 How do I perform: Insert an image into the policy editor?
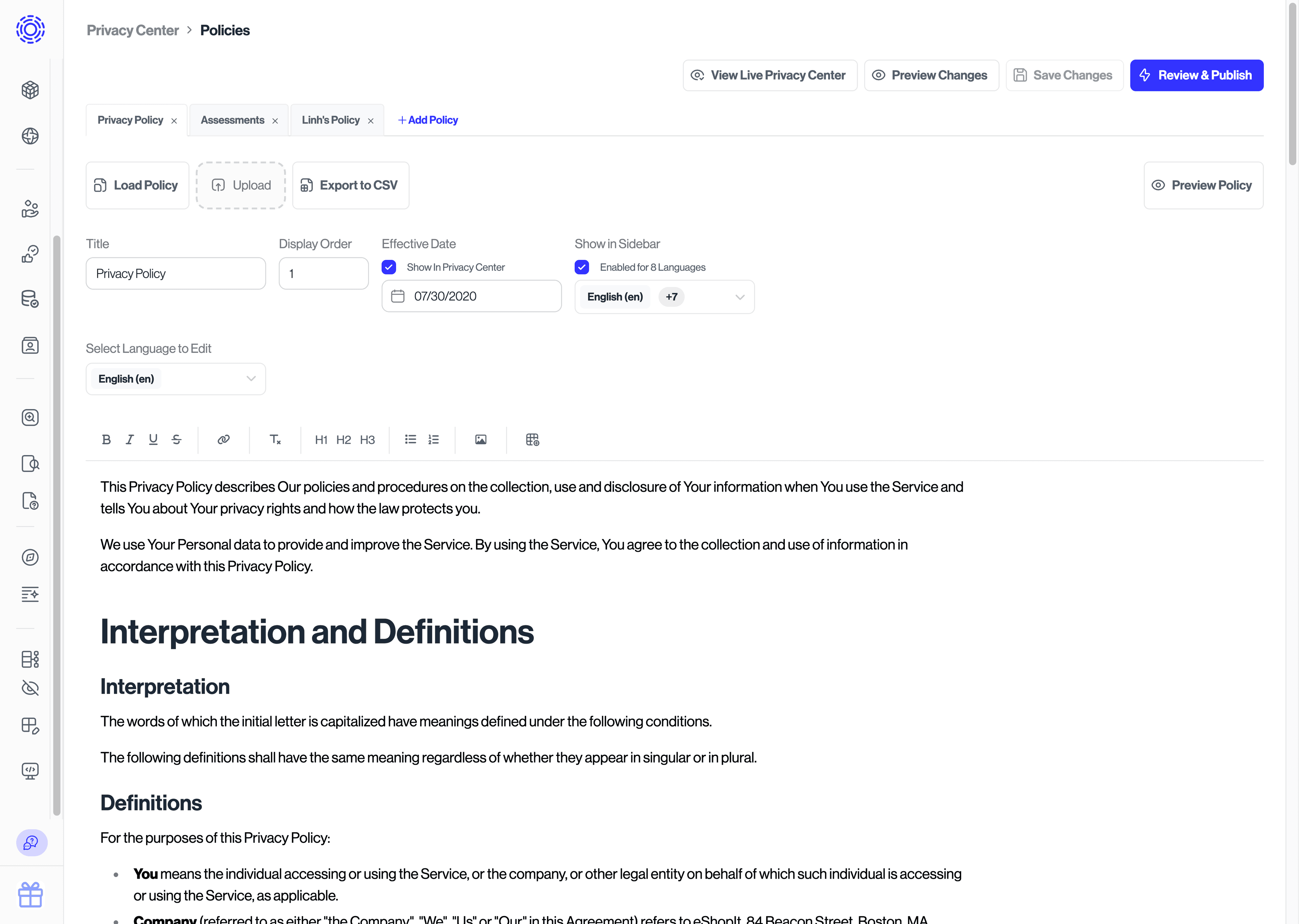tap(480, 439)
